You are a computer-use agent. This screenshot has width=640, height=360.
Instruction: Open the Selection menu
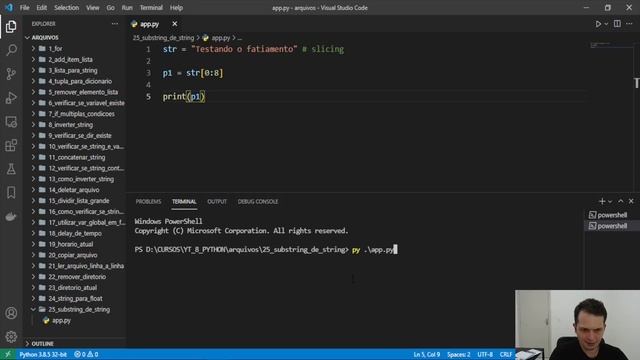tap(66, 8)
